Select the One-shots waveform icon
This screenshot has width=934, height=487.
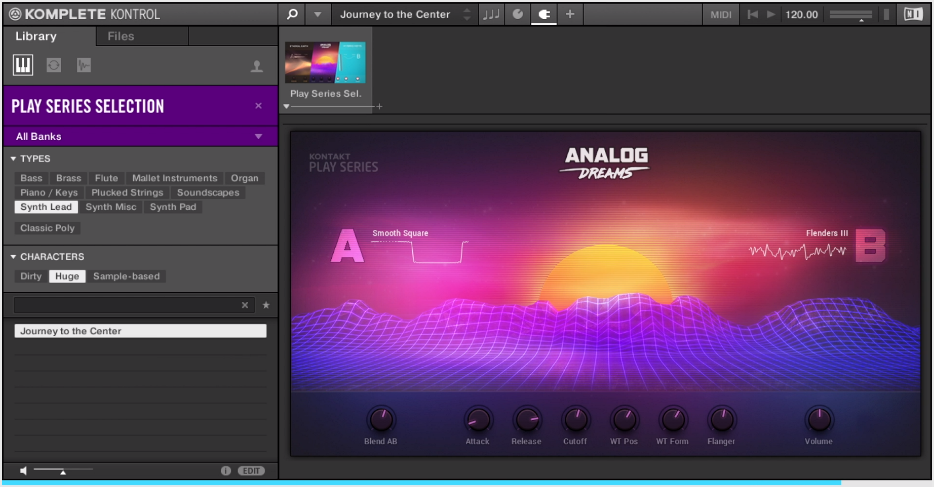84,65
